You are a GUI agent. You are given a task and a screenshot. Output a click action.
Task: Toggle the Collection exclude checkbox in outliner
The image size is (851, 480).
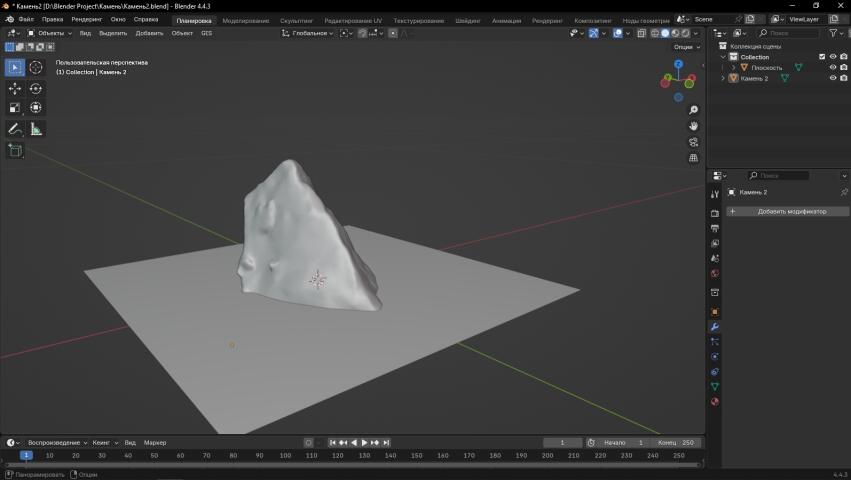coord(822,57)
